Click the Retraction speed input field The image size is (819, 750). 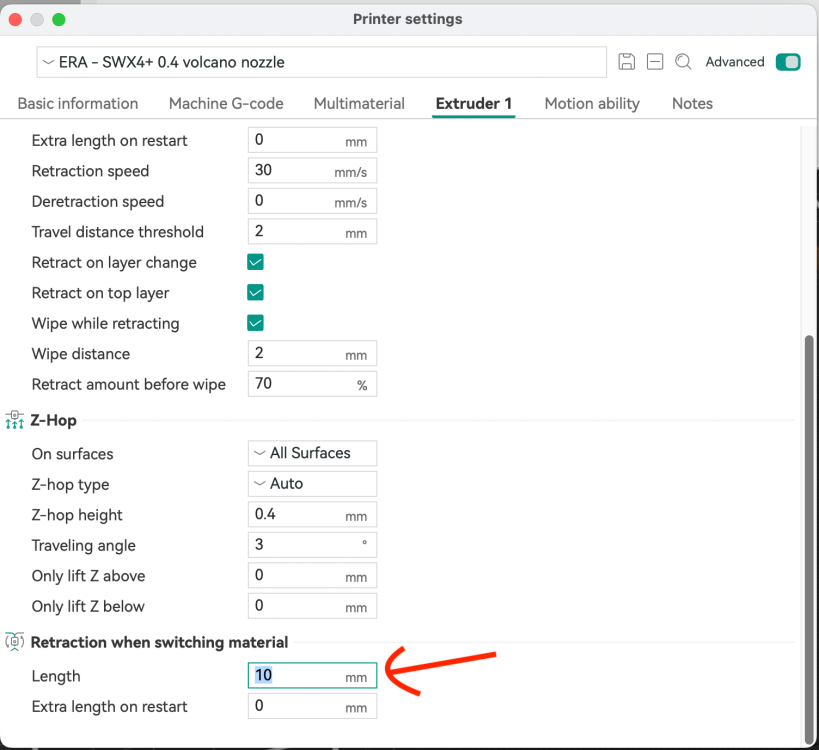pyautogui.click(x=290, y=171)
